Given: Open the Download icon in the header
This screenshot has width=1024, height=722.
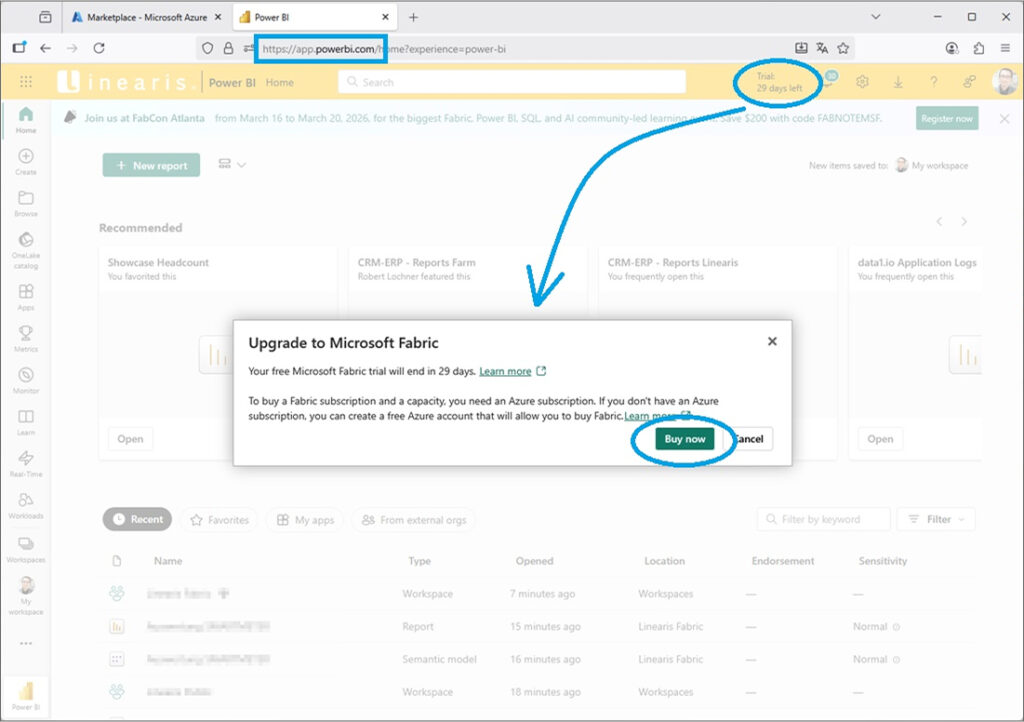Looking at the screenshot, I should (898, 82).
